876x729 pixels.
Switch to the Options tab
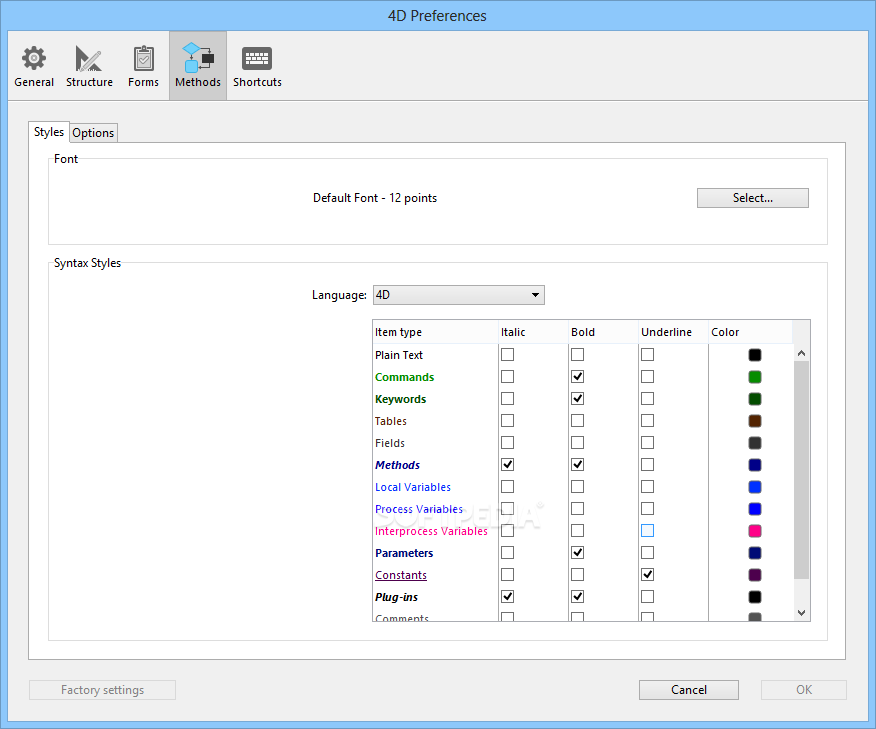pos(93,133)
